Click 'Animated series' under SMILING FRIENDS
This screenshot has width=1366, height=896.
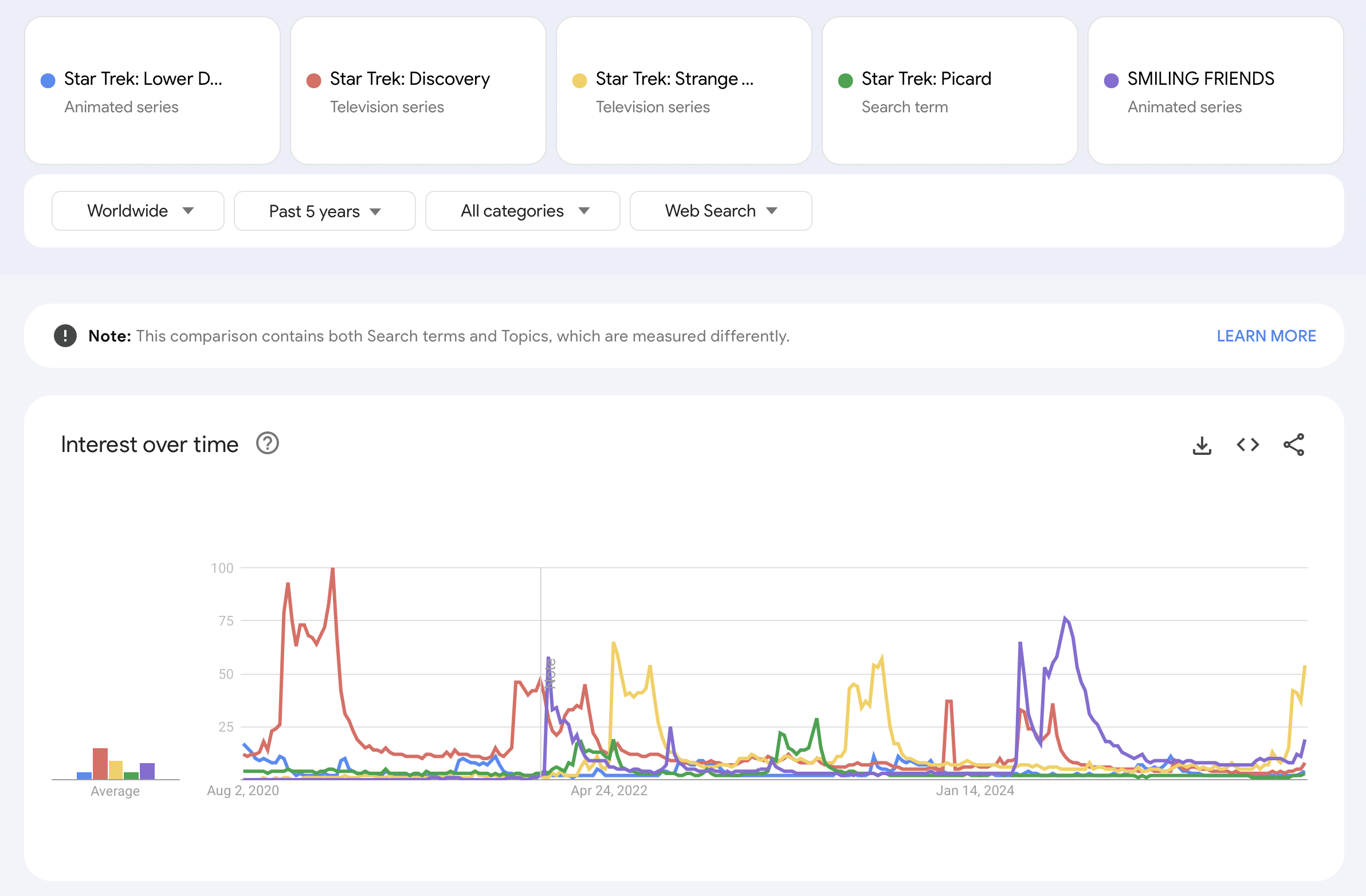(x=1184, y=107)
